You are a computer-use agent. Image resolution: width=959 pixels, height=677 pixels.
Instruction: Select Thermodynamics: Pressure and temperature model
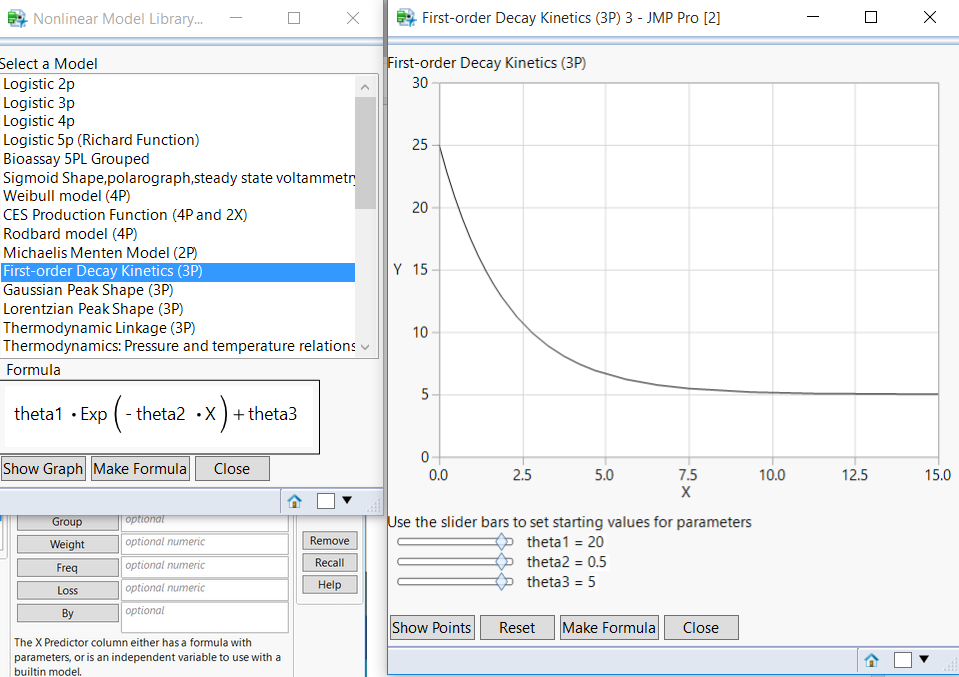(x=177, y=346)
